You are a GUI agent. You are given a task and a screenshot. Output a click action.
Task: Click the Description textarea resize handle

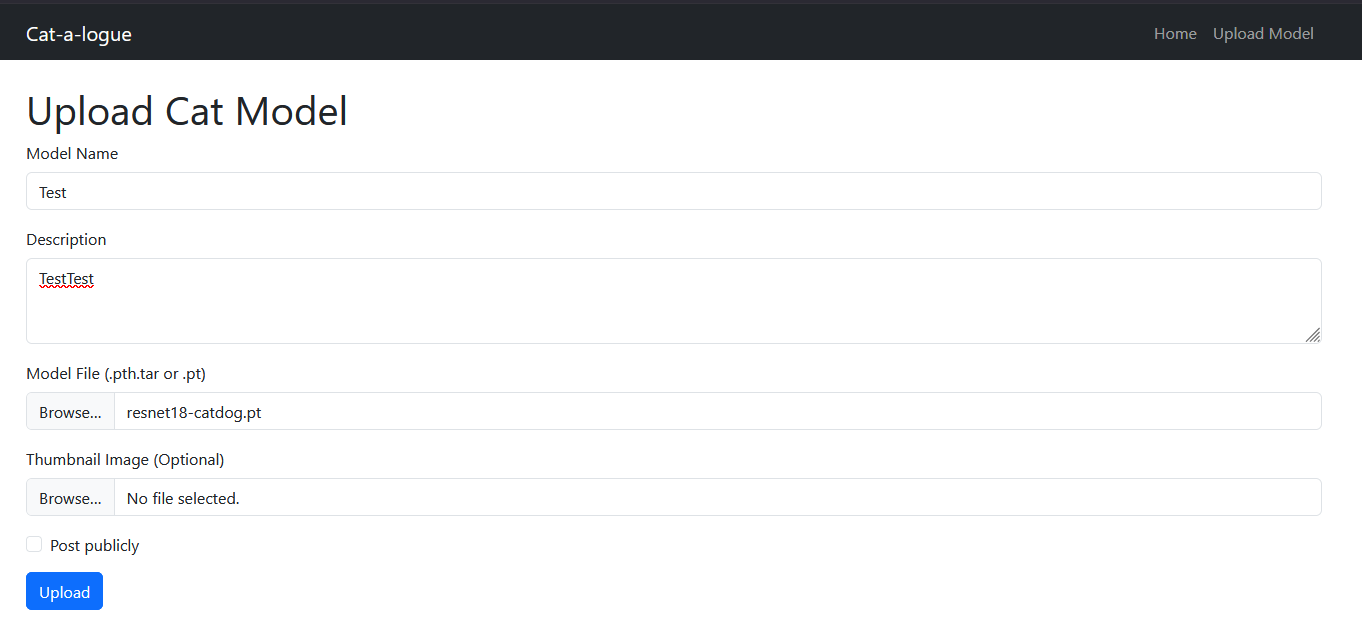pyautogui.click(x=1313, y=335)
